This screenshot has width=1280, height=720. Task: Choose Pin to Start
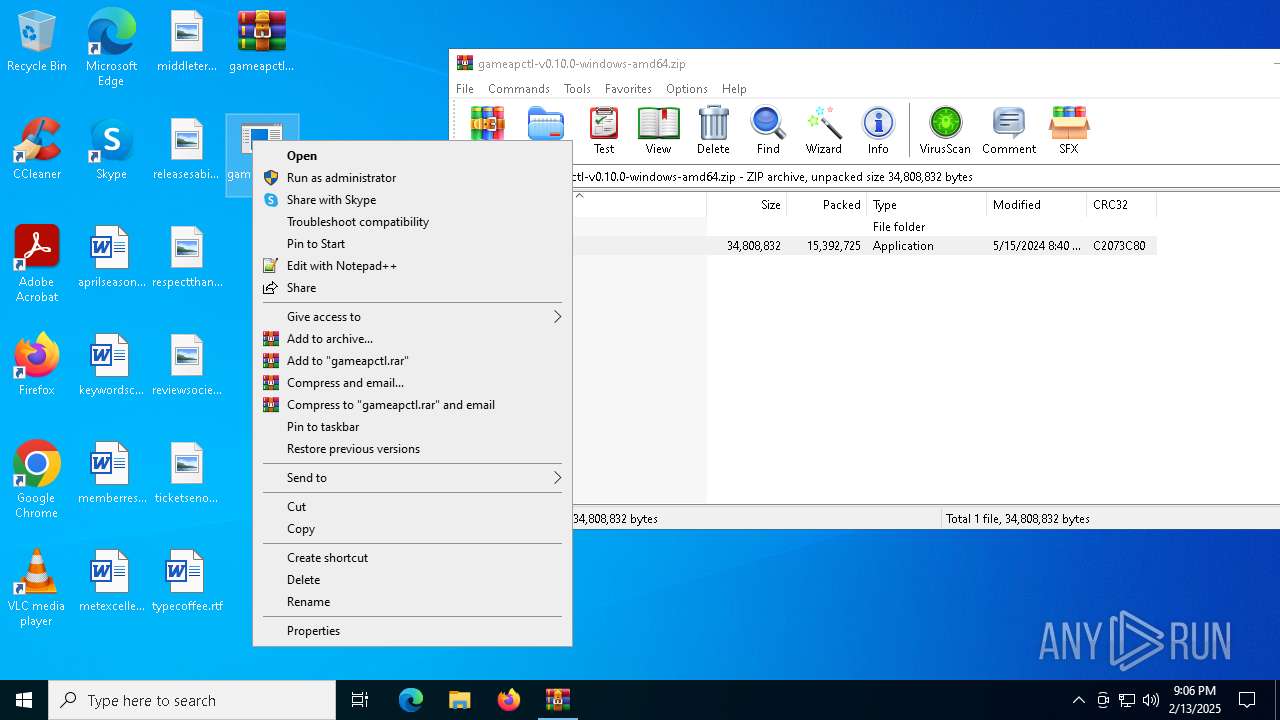413,244
